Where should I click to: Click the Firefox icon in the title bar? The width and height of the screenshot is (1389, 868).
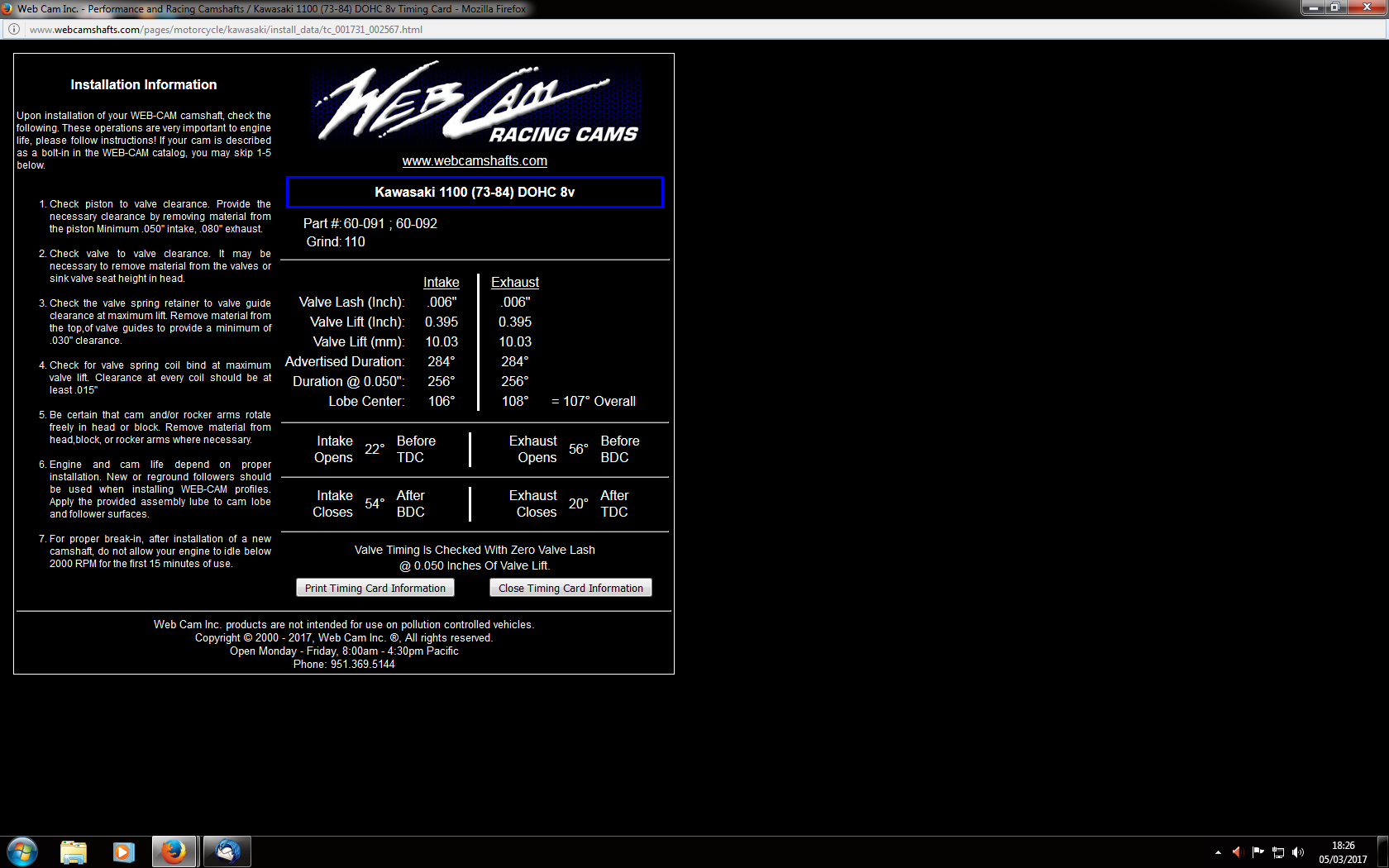pyautogui.click(x=7, y=8)
